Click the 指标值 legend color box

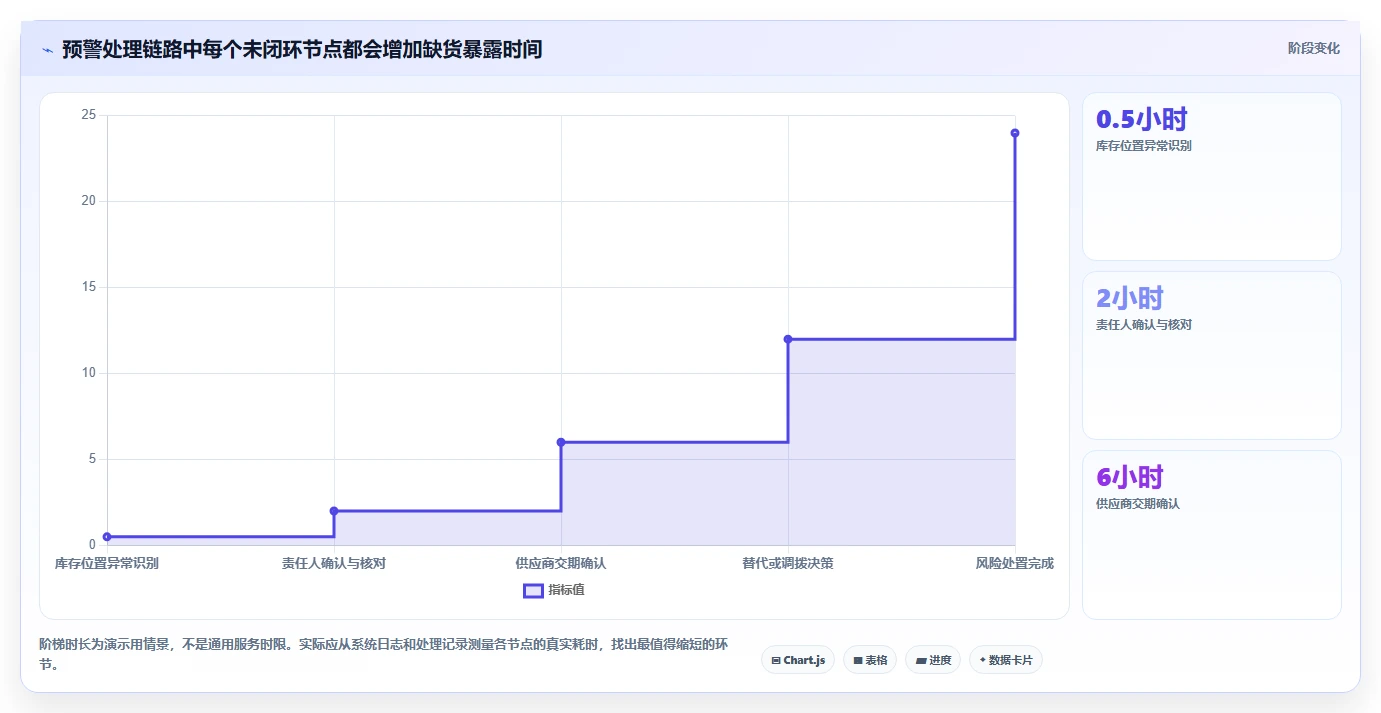[533, 590]
